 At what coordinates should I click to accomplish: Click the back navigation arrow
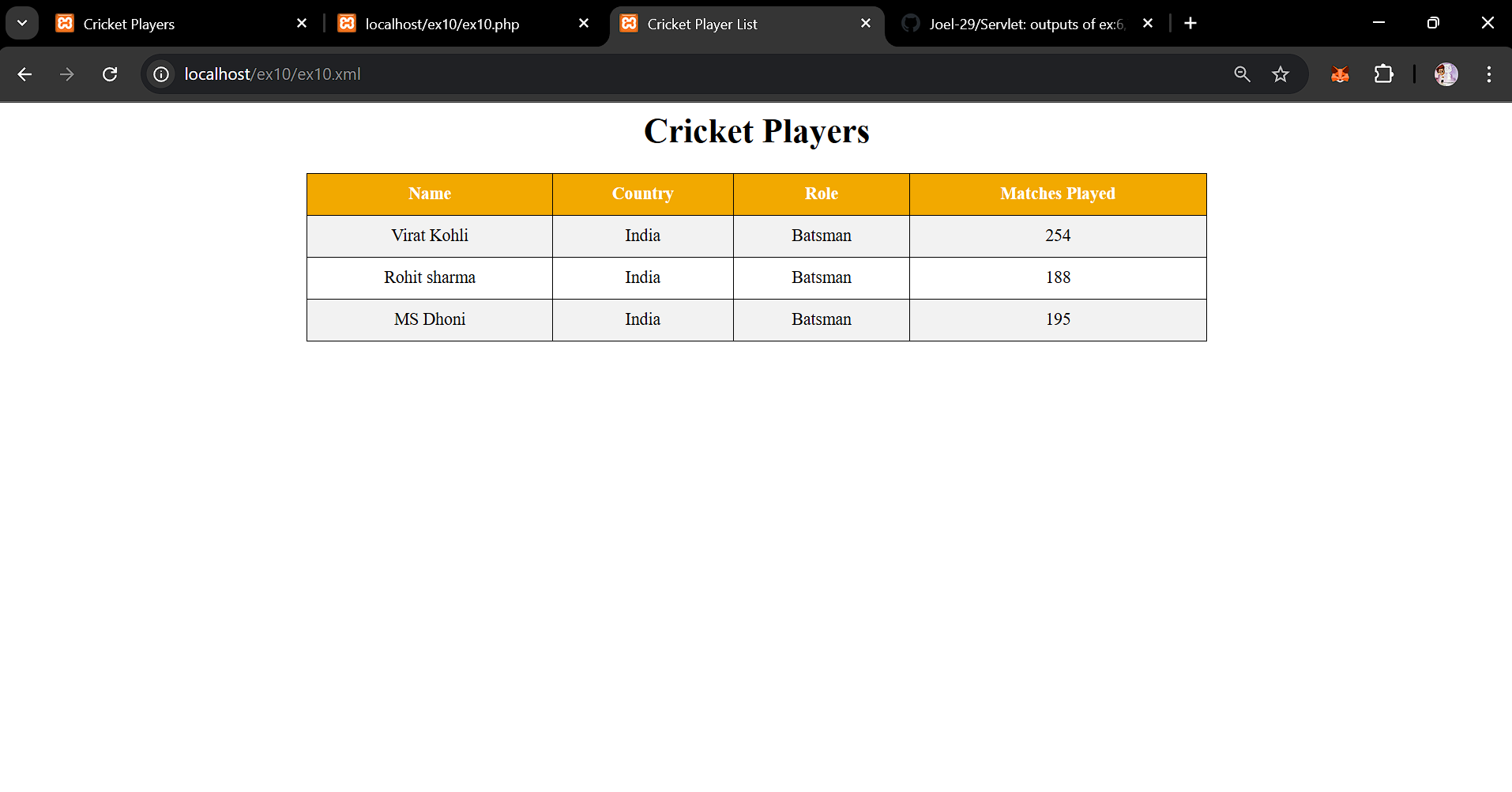click(24, 74)
